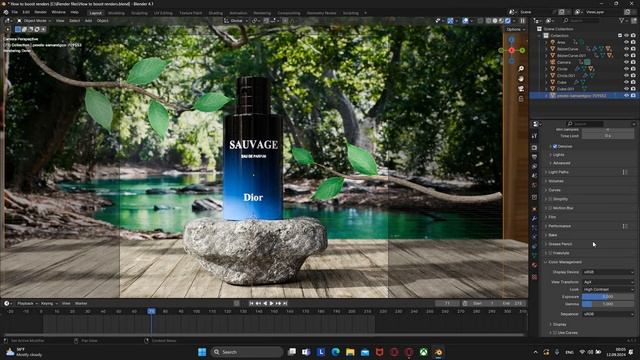Open the outliner filter funnel icon
The height and width of the screenshot is (360, 640).
pos(622,20)
